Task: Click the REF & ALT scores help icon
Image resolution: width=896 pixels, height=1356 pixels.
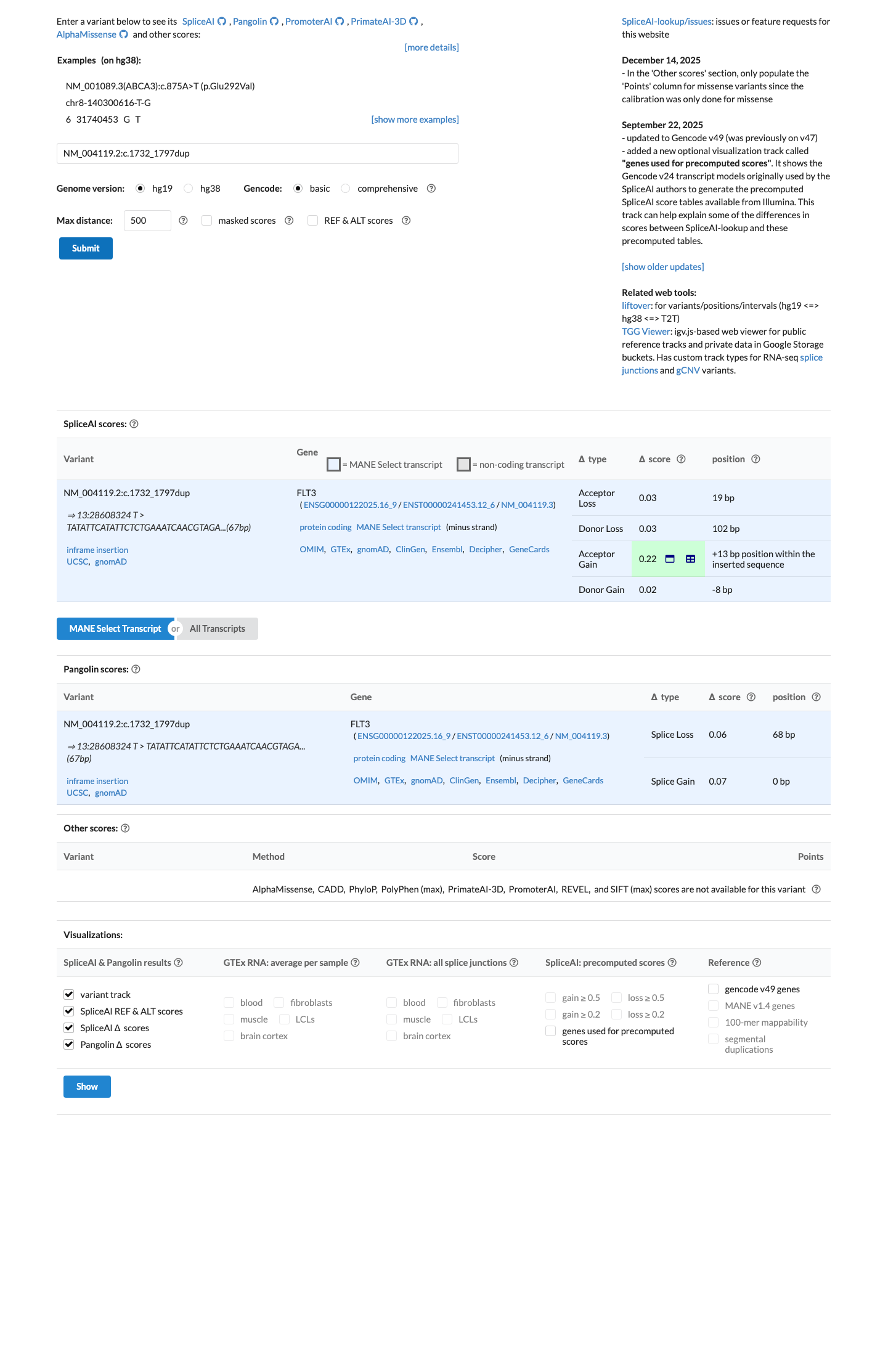Action: pyautogui.click(x=406, y=221)
